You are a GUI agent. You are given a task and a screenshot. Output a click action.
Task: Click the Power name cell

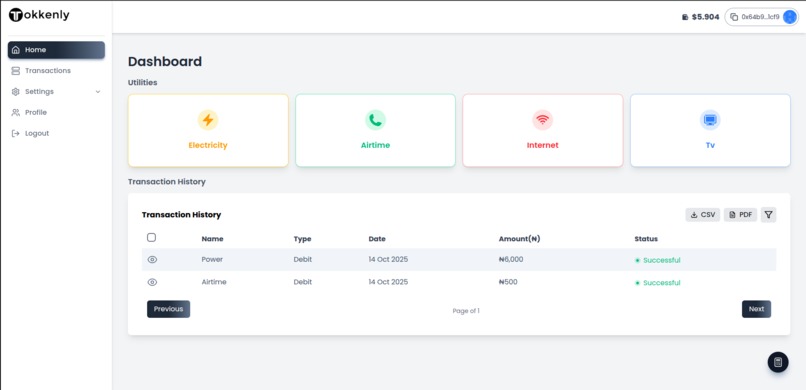[x=212, y=259]
